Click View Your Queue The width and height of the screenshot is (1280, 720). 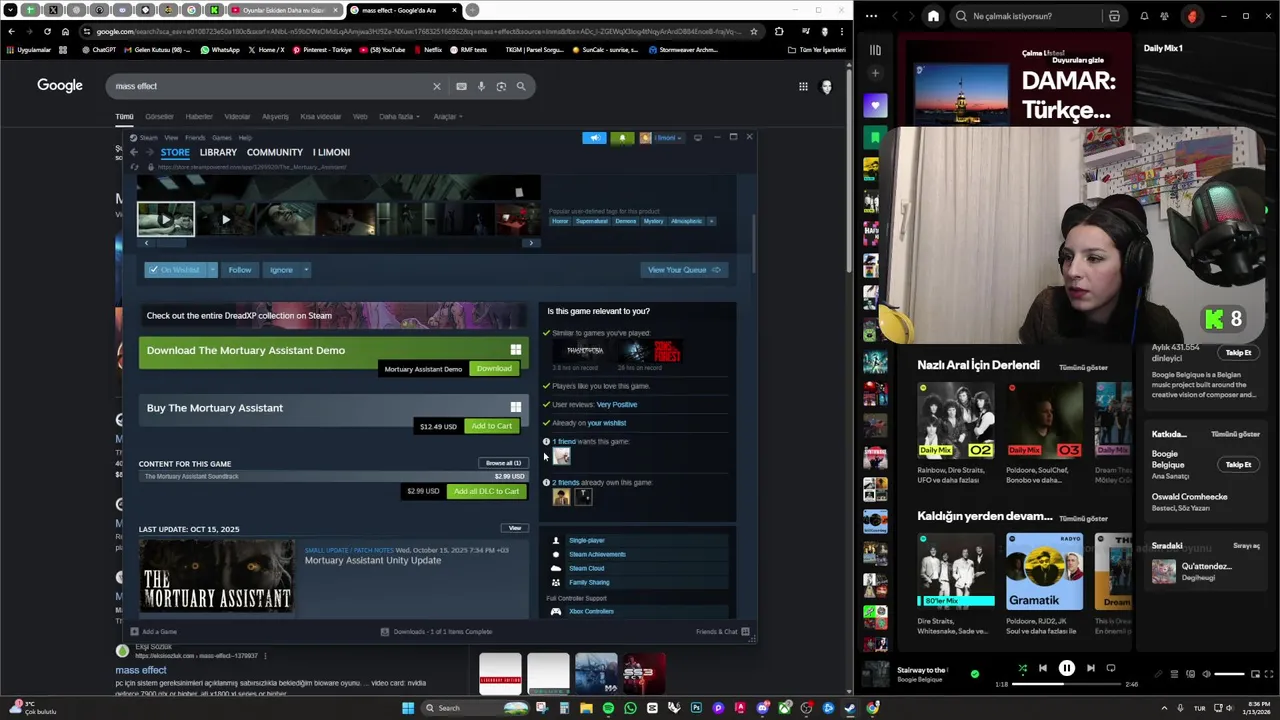click(684, 270)
